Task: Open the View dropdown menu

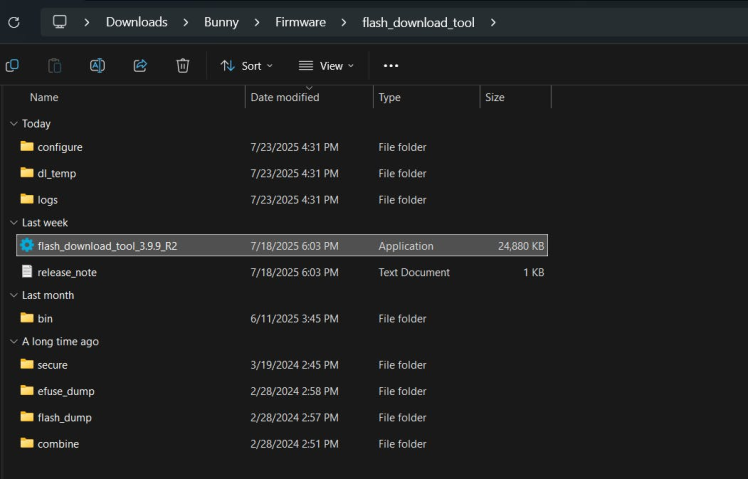Action: 326,66
